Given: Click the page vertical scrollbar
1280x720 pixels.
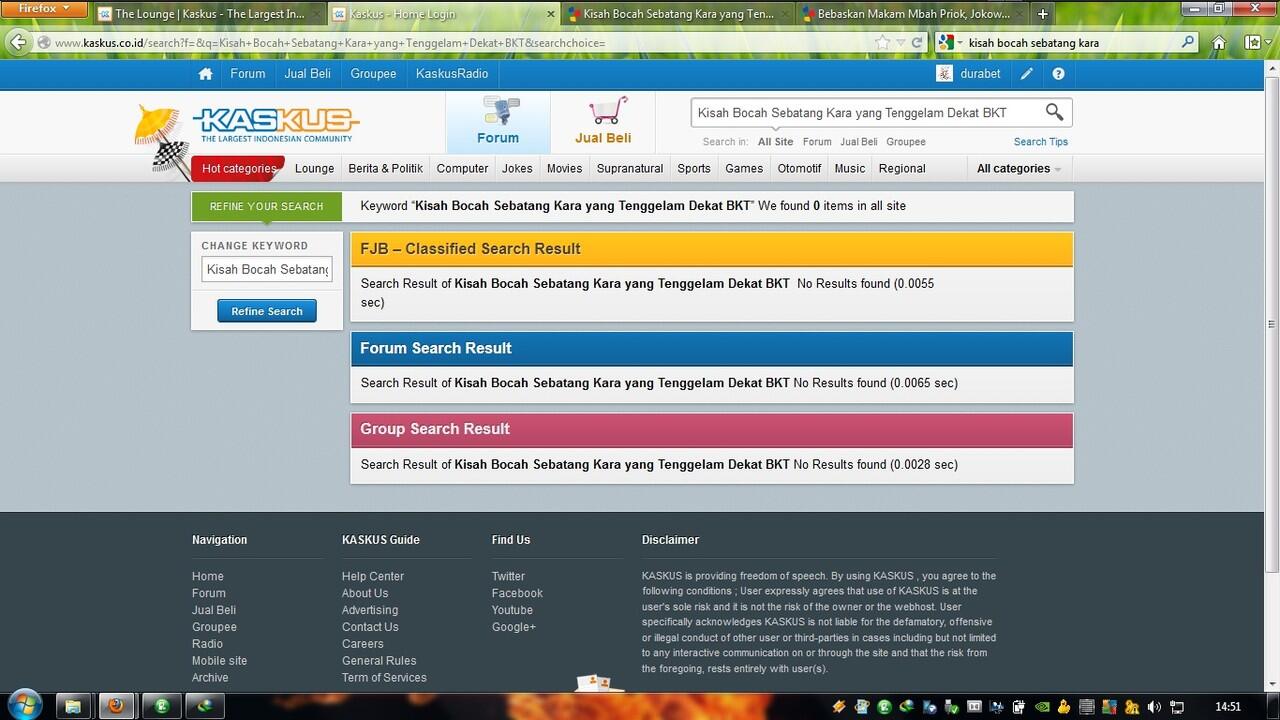Looking at the screenshot, I should click(x=1272, y=324).
